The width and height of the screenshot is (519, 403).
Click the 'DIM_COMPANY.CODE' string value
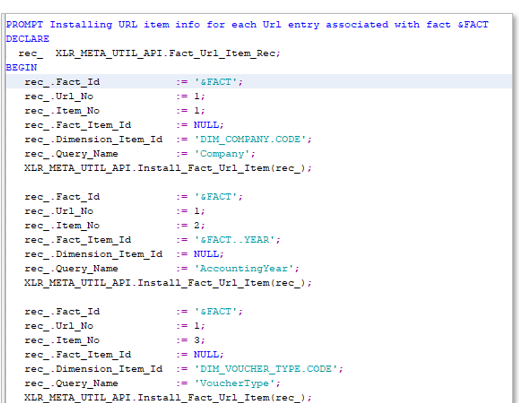(253, 139)
